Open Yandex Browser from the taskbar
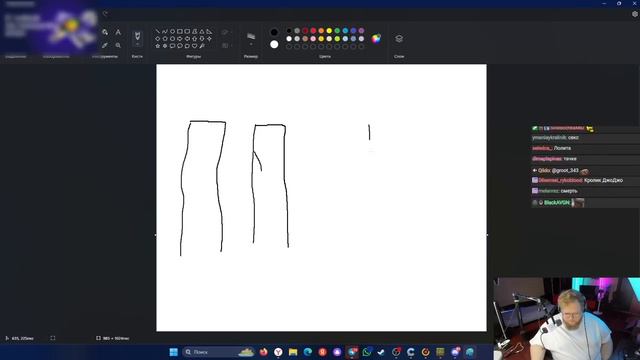 (x=278, y=352)
